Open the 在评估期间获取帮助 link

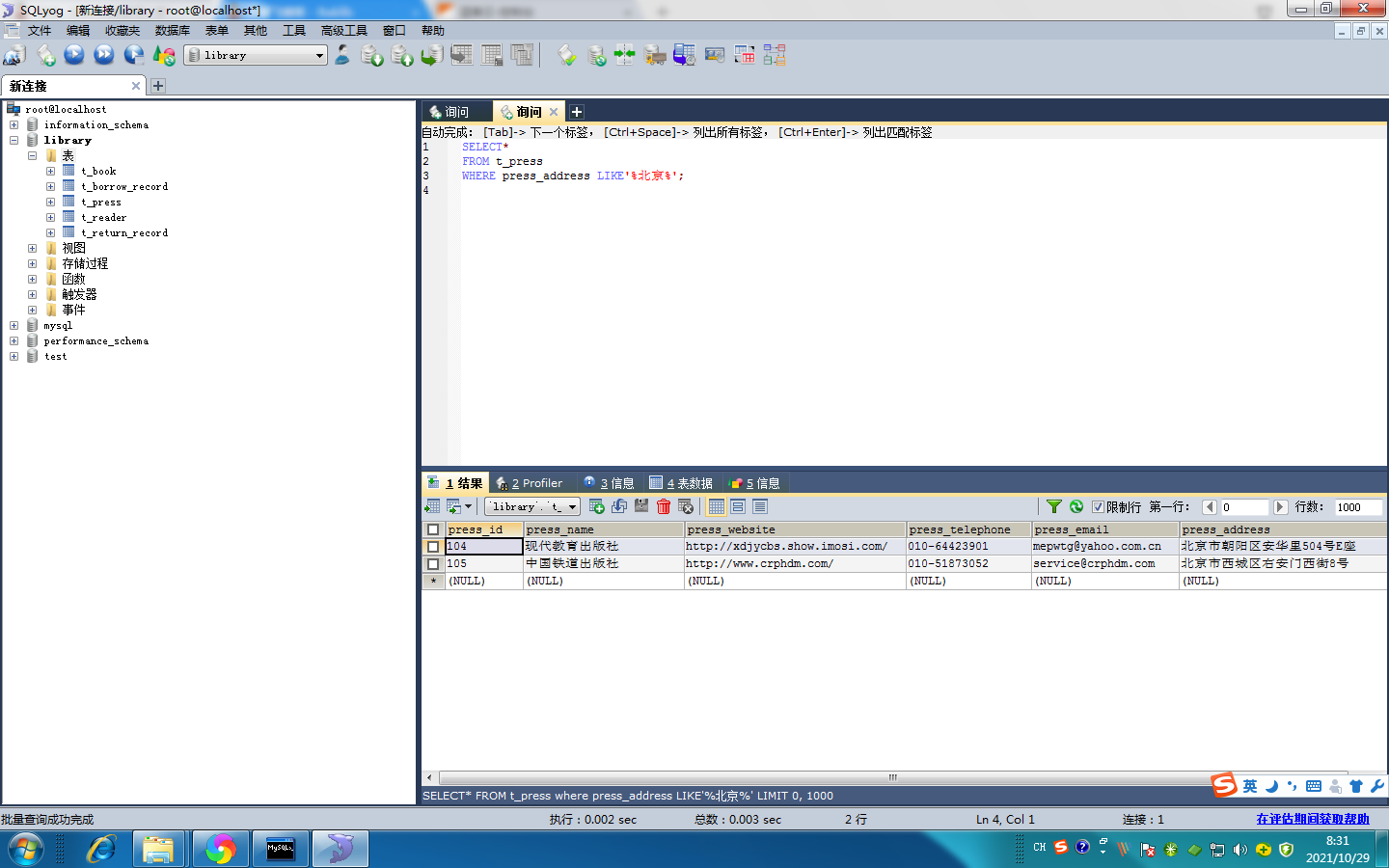tap(1313, 819)
